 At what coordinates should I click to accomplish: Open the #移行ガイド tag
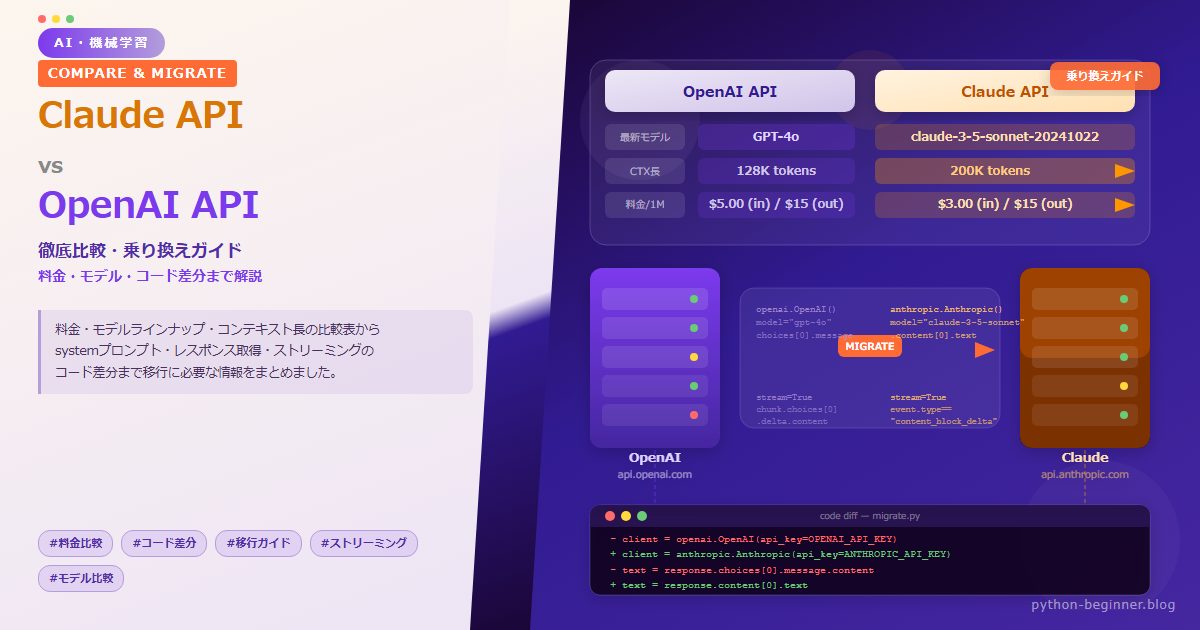pyautogui.click(x=259, y=543)
